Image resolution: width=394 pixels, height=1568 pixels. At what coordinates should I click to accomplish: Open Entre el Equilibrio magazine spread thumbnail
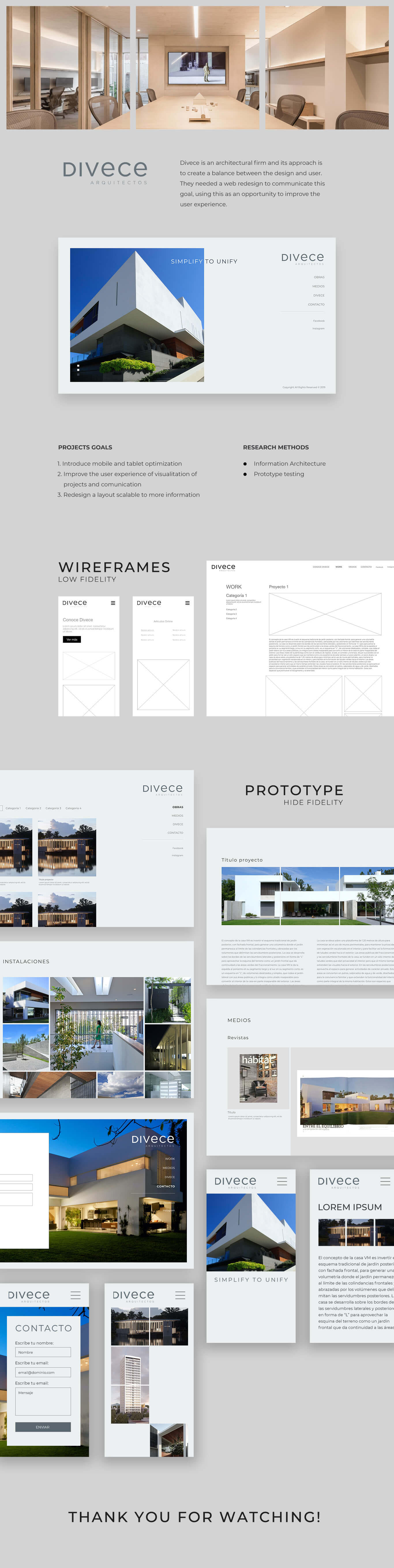coord(345,1103)
